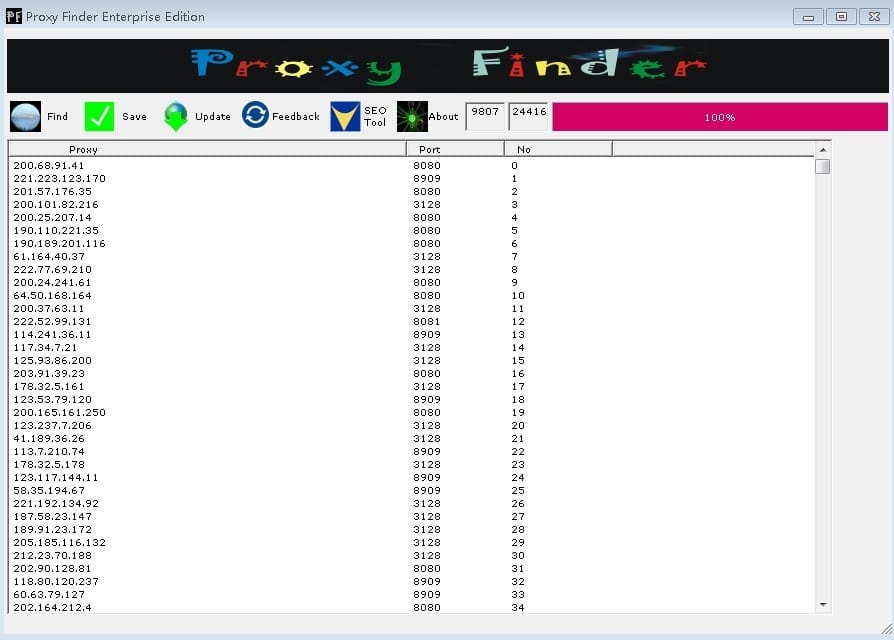Select proxy 41.189.36.26
Viewport: 894px width, 640px height.
49,439
